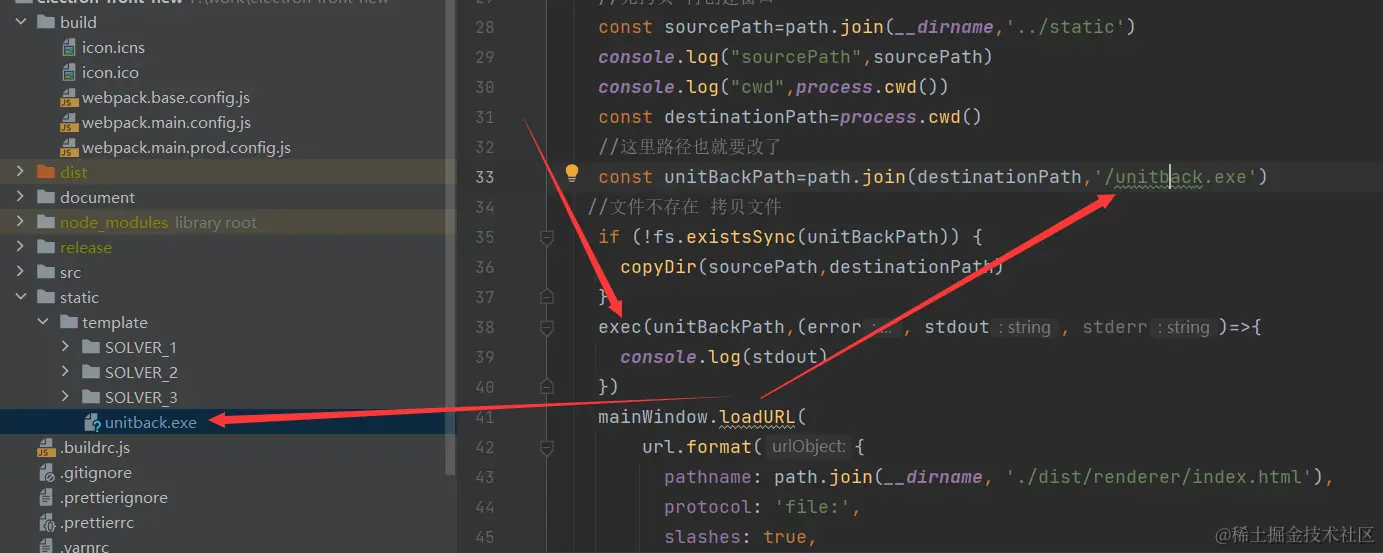Click line number 28 in the gutter
Screen dimensions: 1383x553
pos(484,27)
